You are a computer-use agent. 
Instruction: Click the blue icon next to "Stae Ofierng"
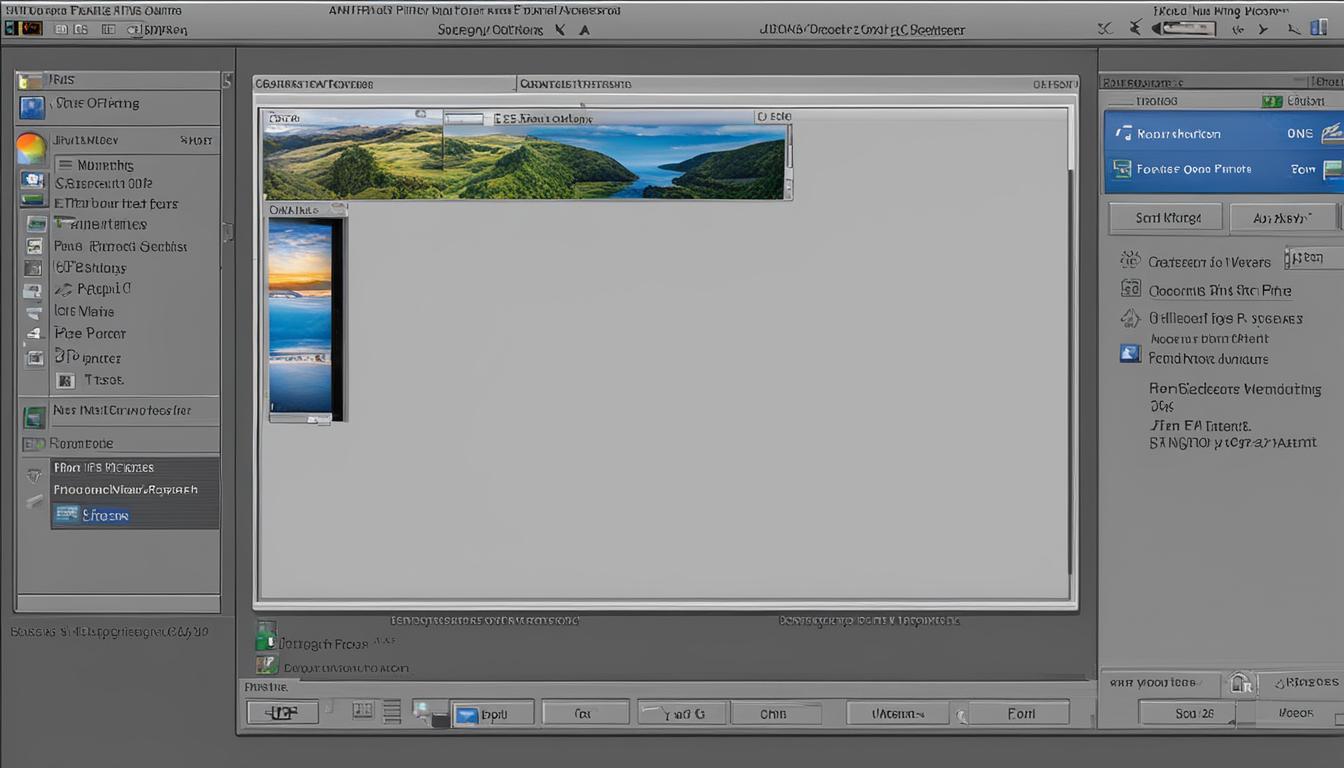[32, 107]
